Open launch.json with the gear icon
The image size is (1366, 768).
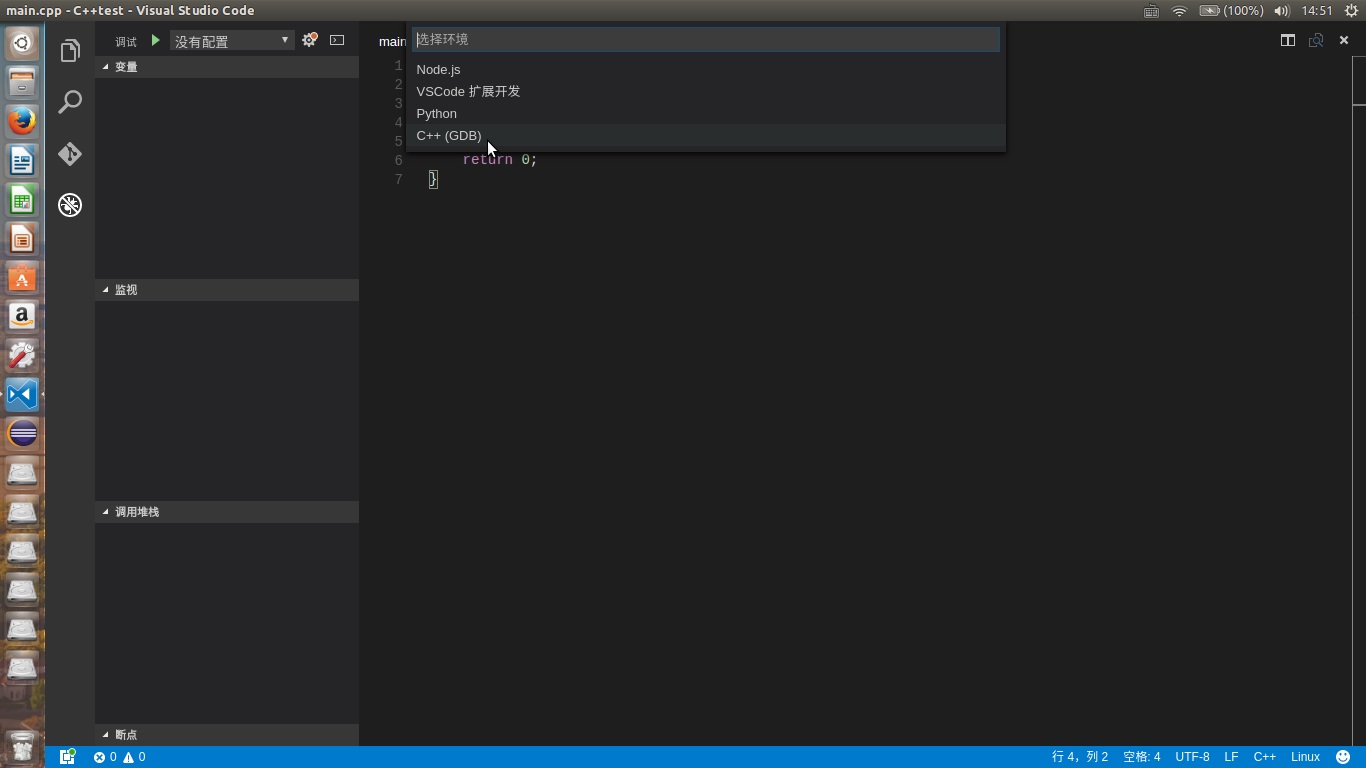pyautogui.click(x=309, y=40)
